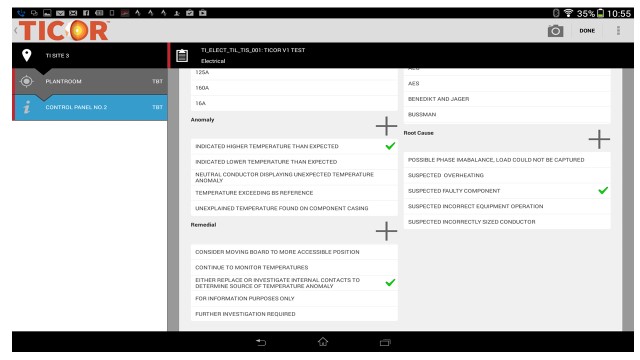This screenshot has width=640, height=360.
Task: Tap Android back navigation button
Action: point(261,342)
